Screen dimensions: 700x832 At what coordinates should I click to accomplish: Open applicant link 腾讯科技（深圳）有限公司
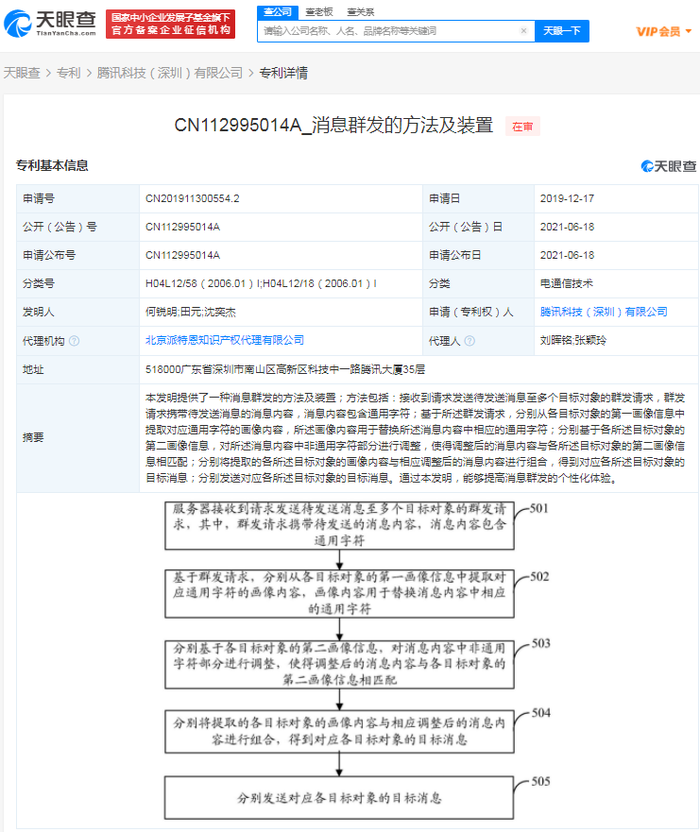pyautogui.click(x=603, y=311)
